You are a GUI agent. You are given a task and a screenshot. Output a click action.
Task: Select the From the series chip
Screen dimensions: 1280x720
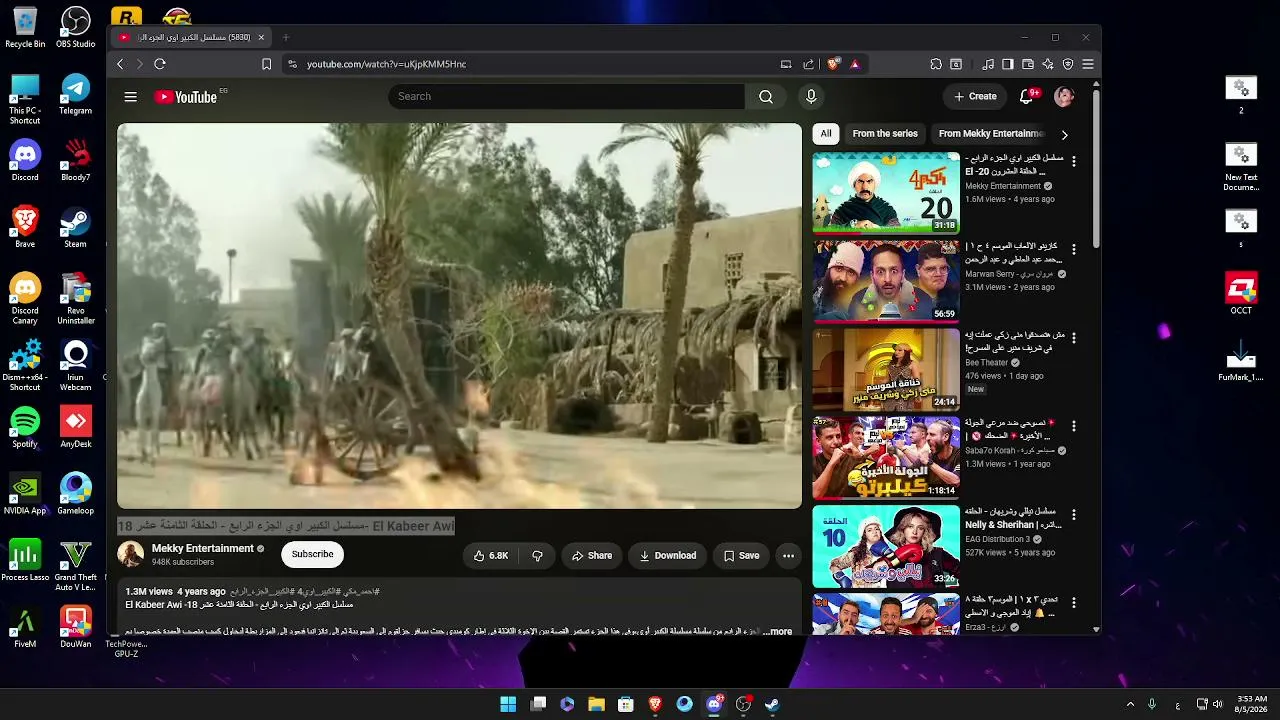[x=885, y=134]
